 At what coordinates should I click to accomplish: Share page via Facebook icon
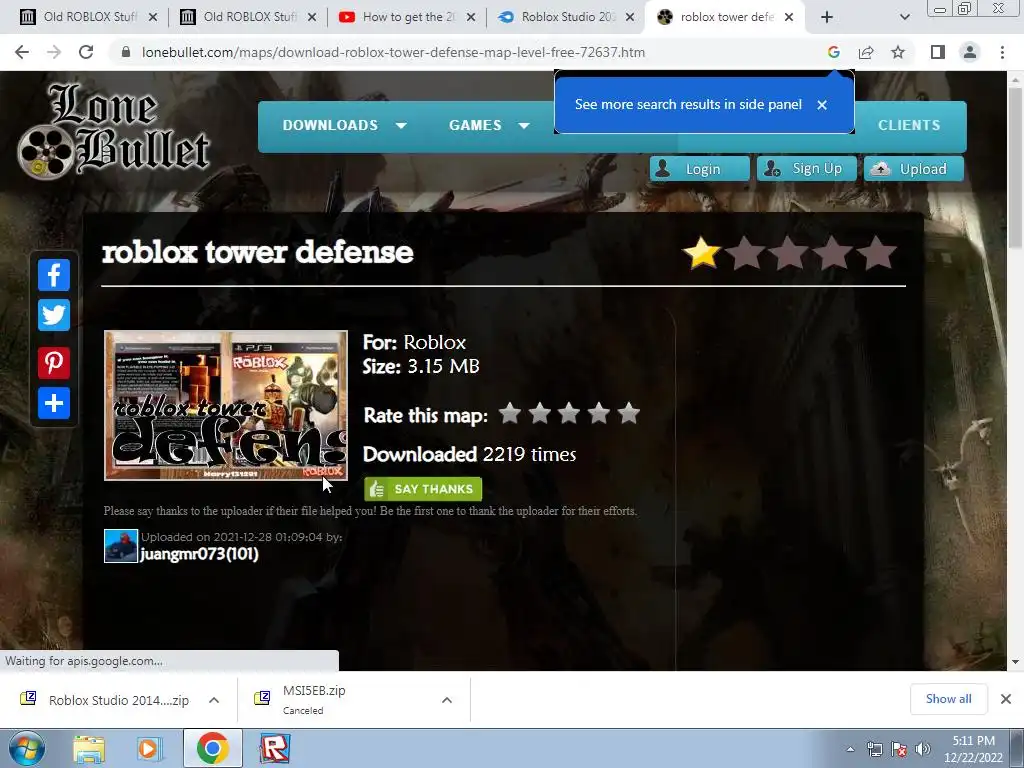54,275
